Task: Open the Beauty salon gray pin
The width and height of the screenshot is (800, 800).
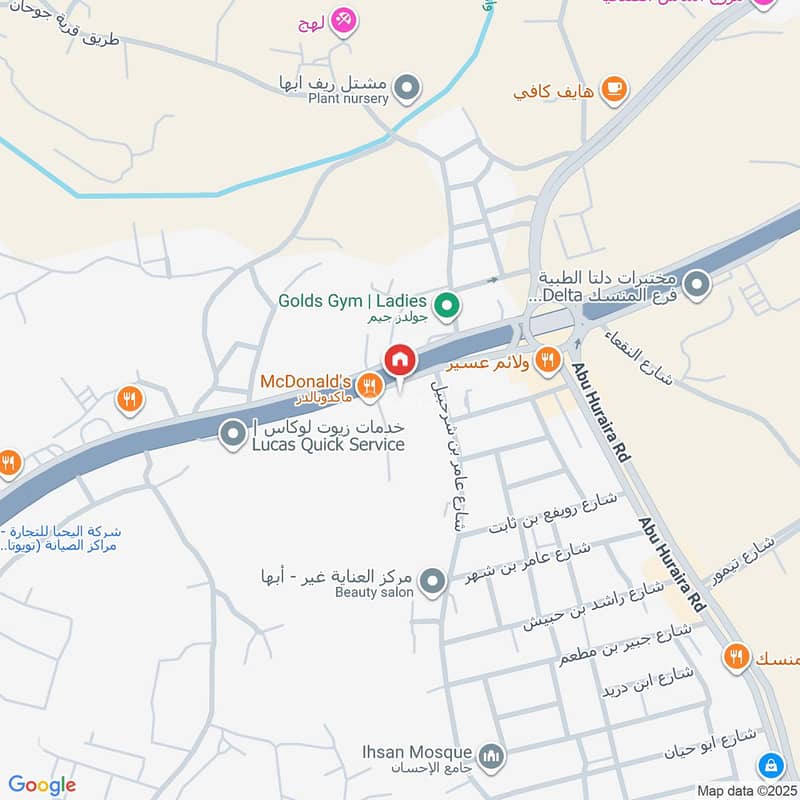Action: coord(433,582)
